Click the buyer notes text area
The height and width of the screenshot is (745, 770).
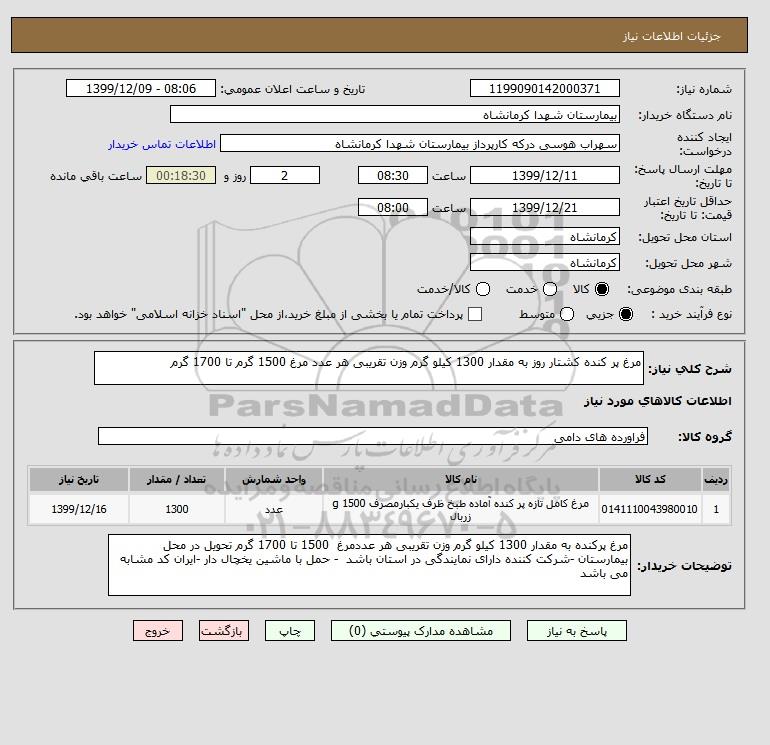pos(369,565)
